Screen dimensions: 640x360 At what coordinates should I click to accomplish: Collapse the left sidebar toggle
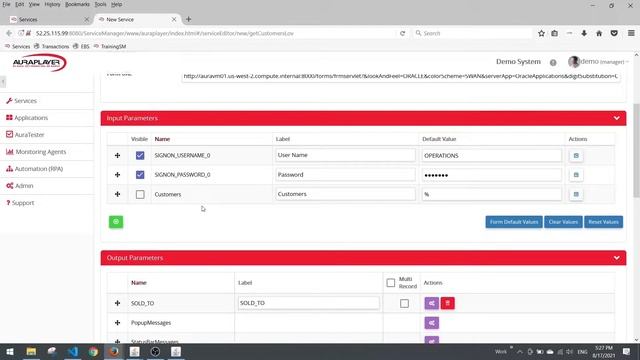(3, 82)
